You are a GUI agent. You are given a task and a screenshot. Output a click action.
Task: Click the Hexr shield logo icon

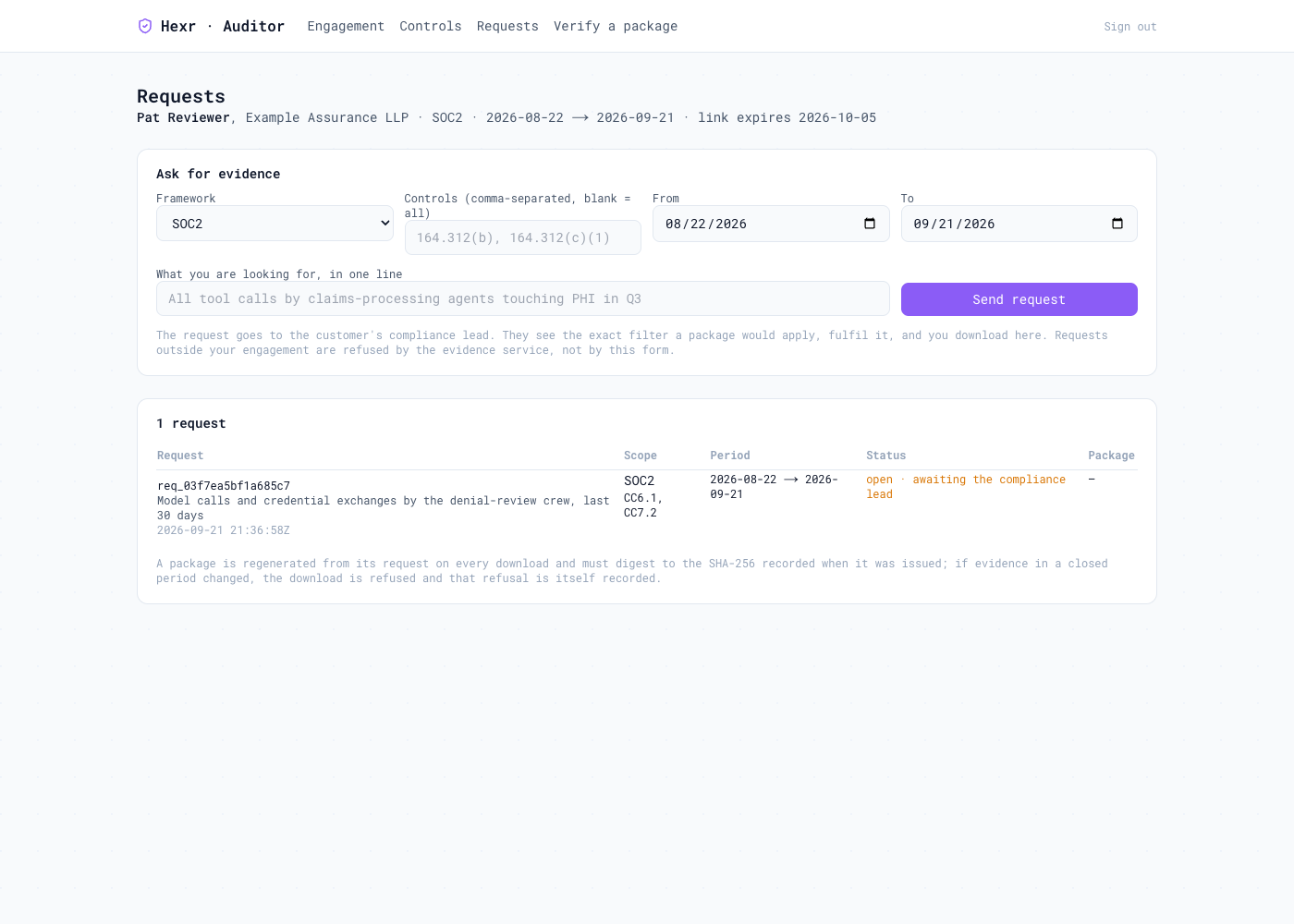[145, 26]
